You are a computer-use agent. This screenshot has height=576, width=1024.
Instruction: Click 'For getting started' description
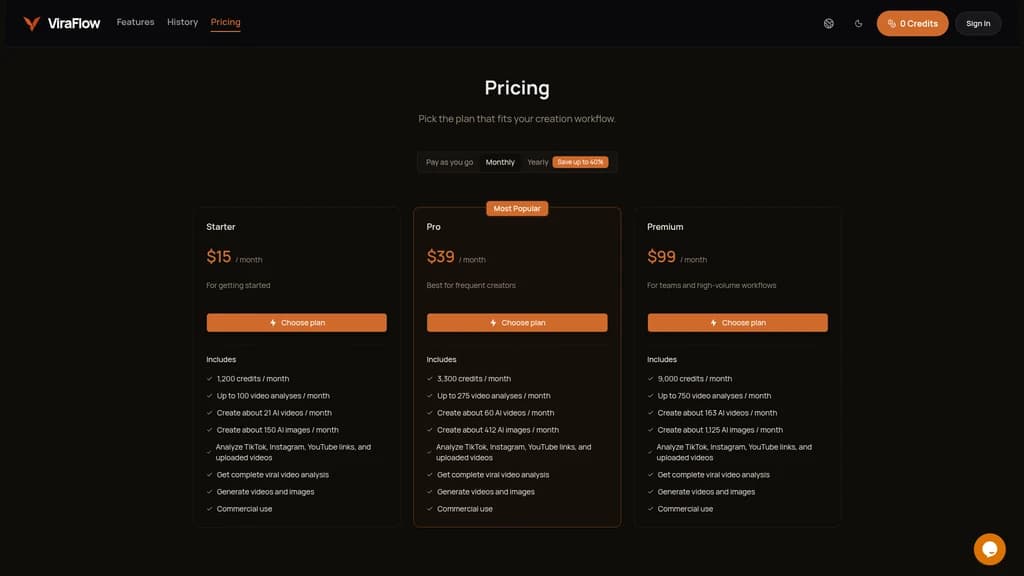pyautogui.click(x=238, y=285)
